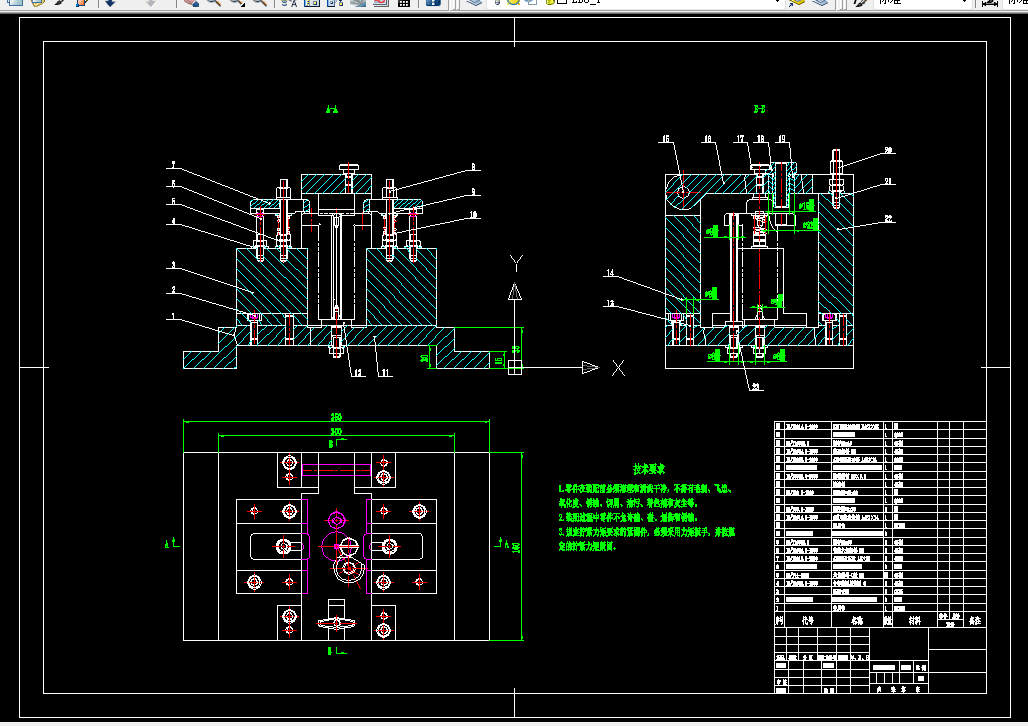
Task: Select the Zoom Realtime magnifier tool
Action: (x=213, y=3)
